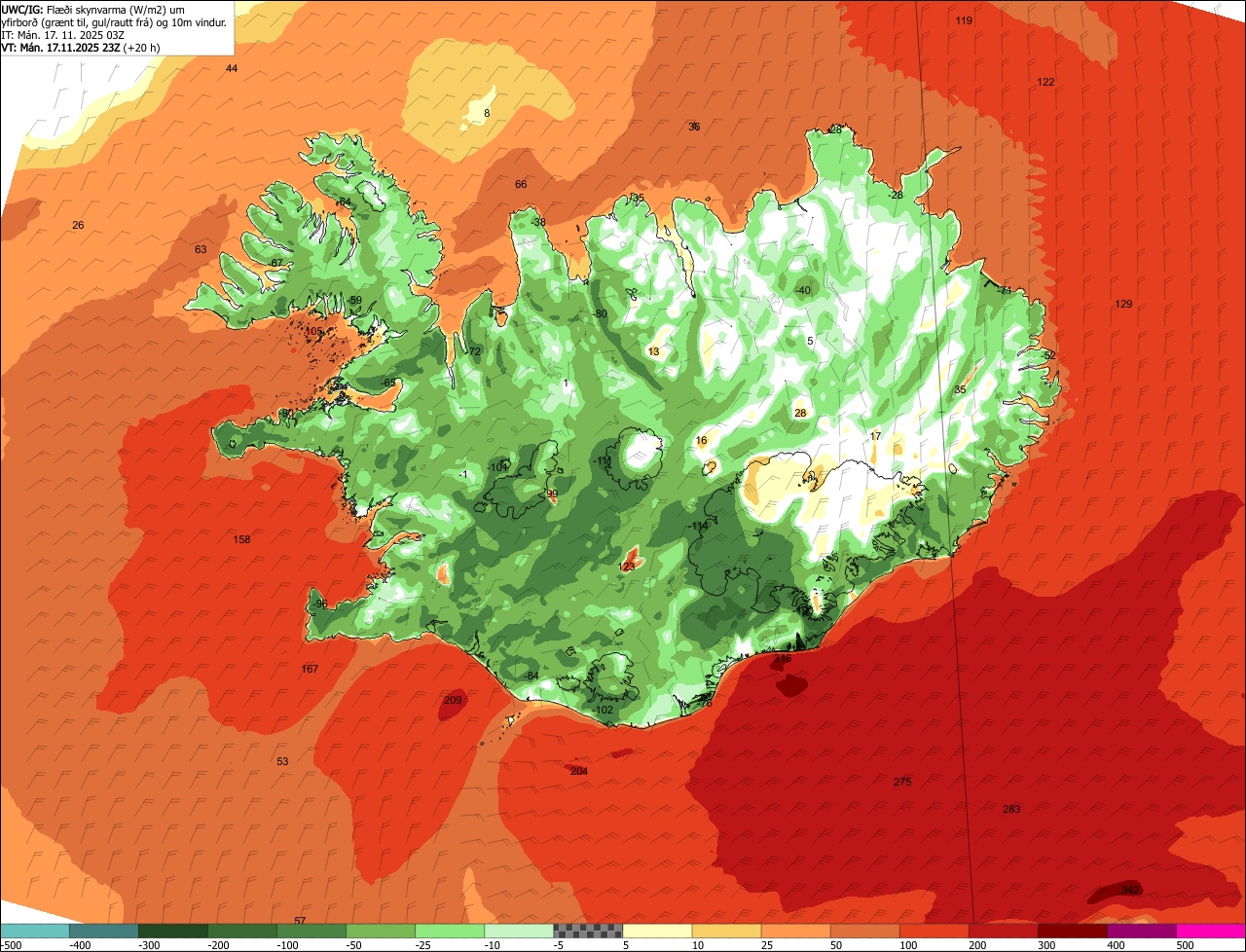Click the teal legend swatch between -500 and -400

34,931
